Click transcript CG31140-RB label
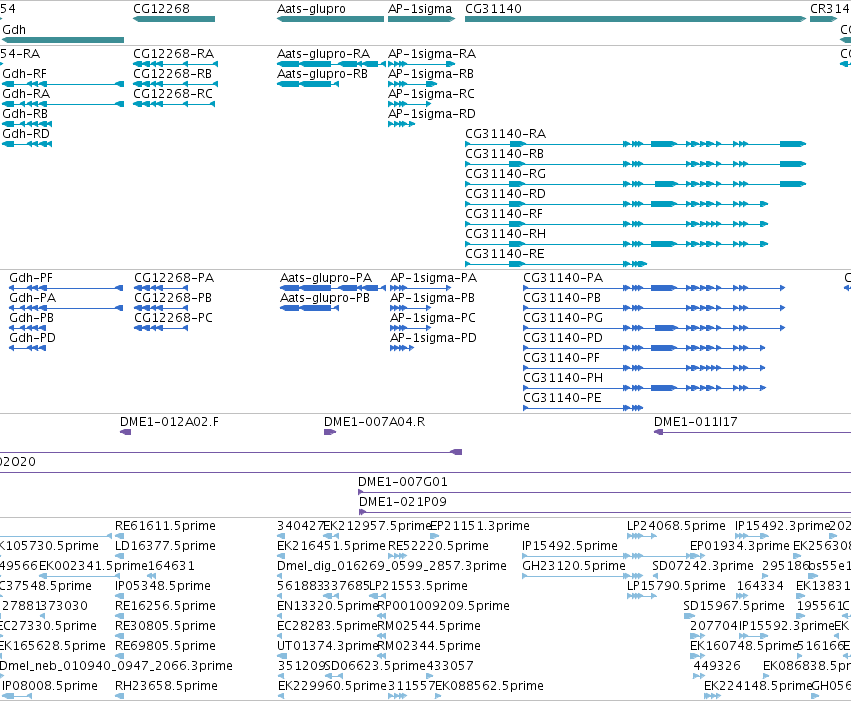Image resolution: width=851 pixels, height=701 pixels. (505, 154)
